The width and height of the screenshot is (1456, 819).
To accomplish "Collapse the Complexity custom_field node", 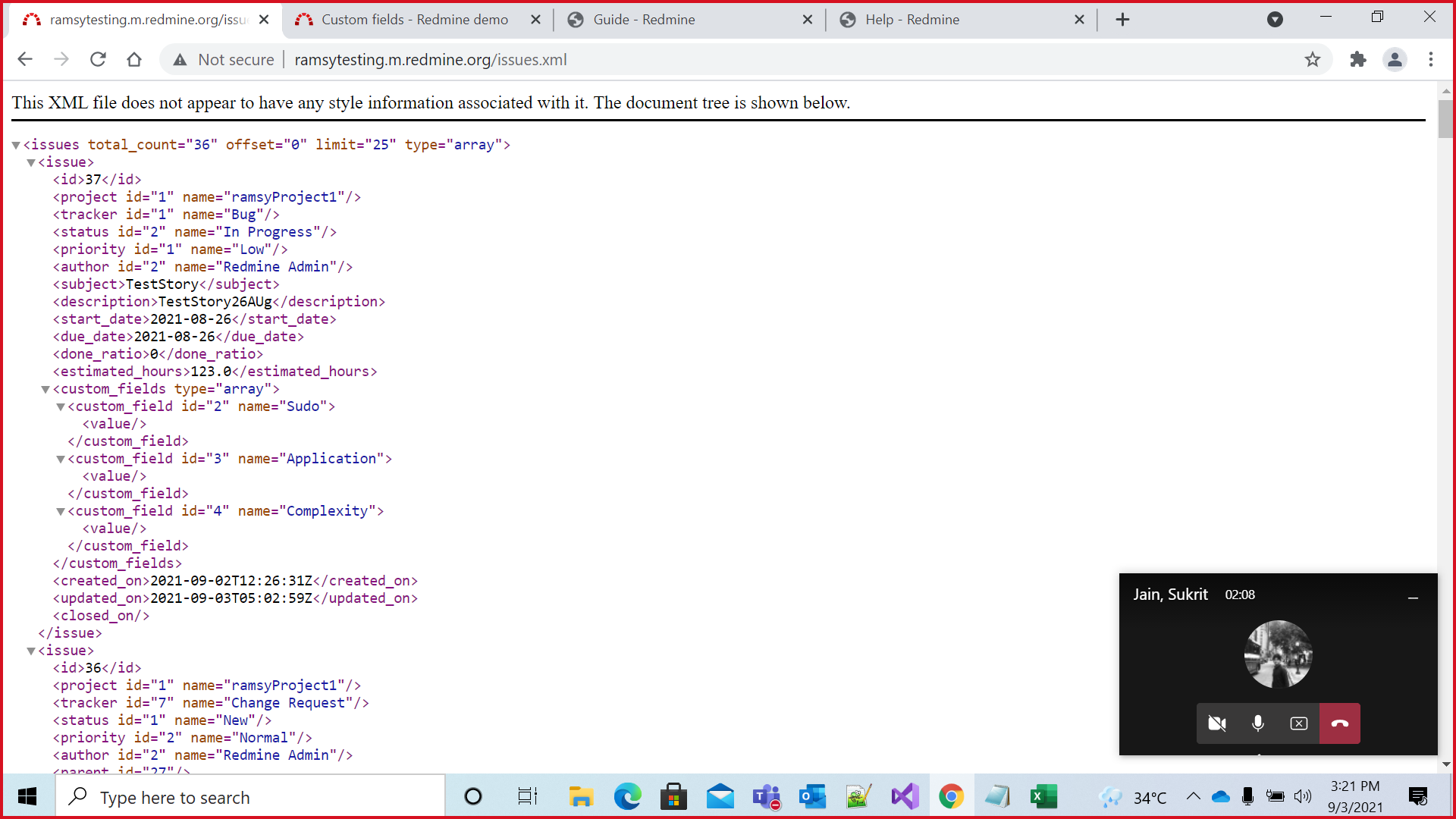I will pos(61,511).
